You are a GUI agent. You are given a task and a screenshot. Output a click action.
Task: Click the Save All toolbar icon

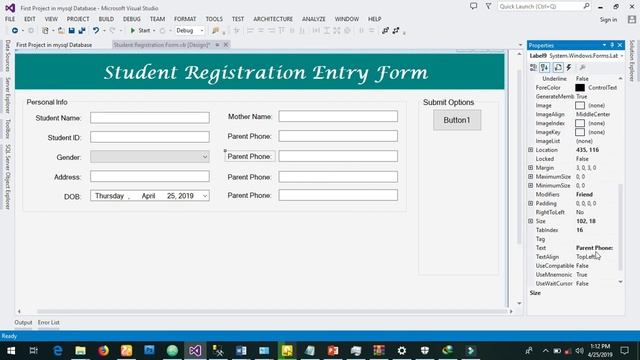pyautogui.click(x=82, y=31)
